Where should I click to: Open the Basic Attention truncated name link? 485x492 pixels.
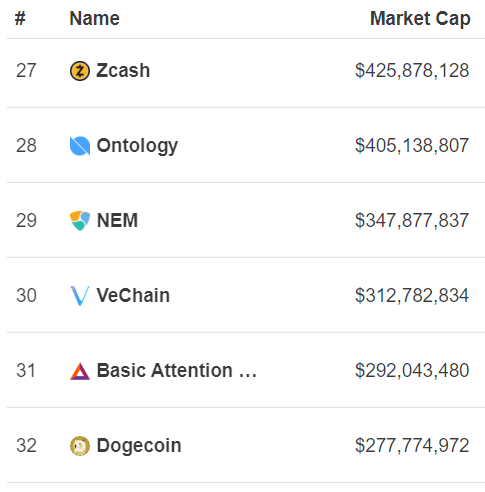[x=176, y=371]
